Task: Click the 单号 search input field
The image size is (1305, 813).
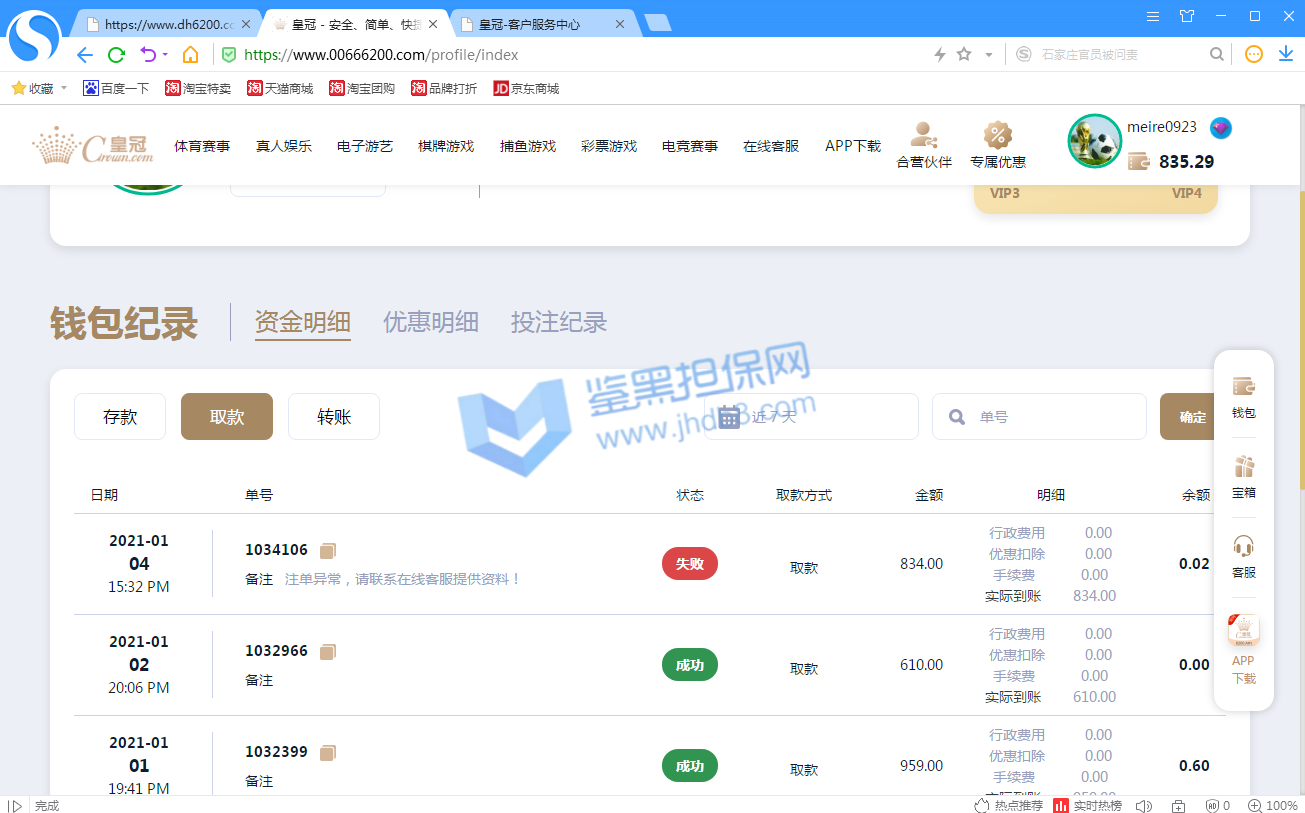Action: [x=1050, y=417]
